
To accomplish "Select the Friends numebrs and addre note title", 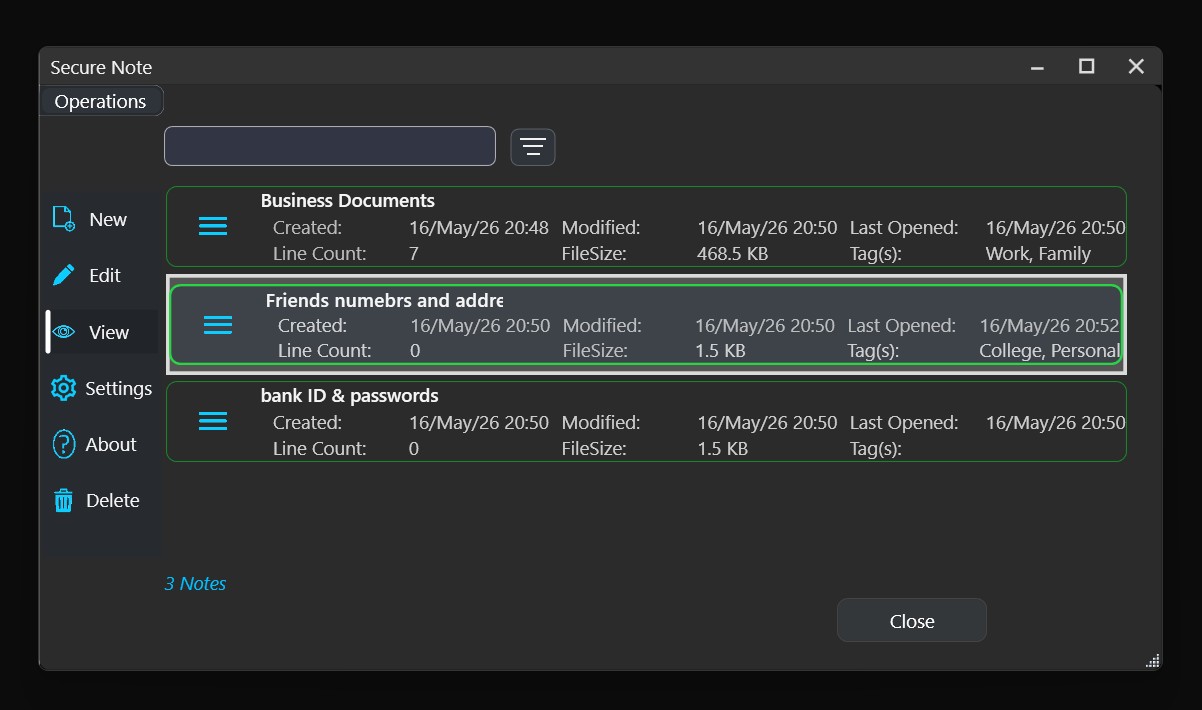I will point(384,300).
